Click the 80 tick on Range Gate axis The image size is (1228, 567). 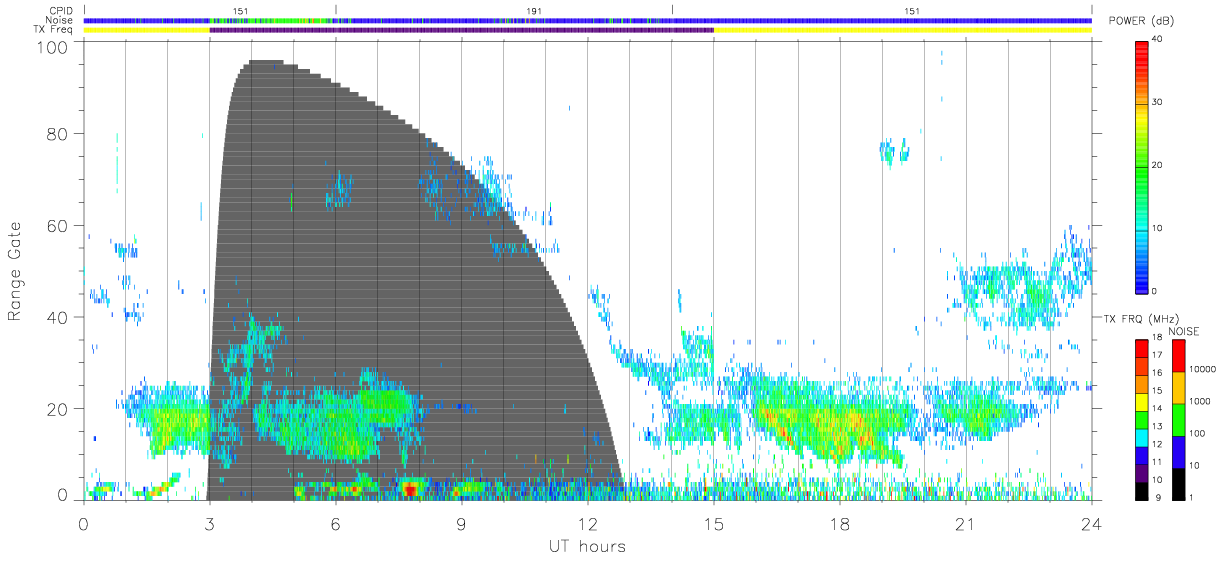59,134
